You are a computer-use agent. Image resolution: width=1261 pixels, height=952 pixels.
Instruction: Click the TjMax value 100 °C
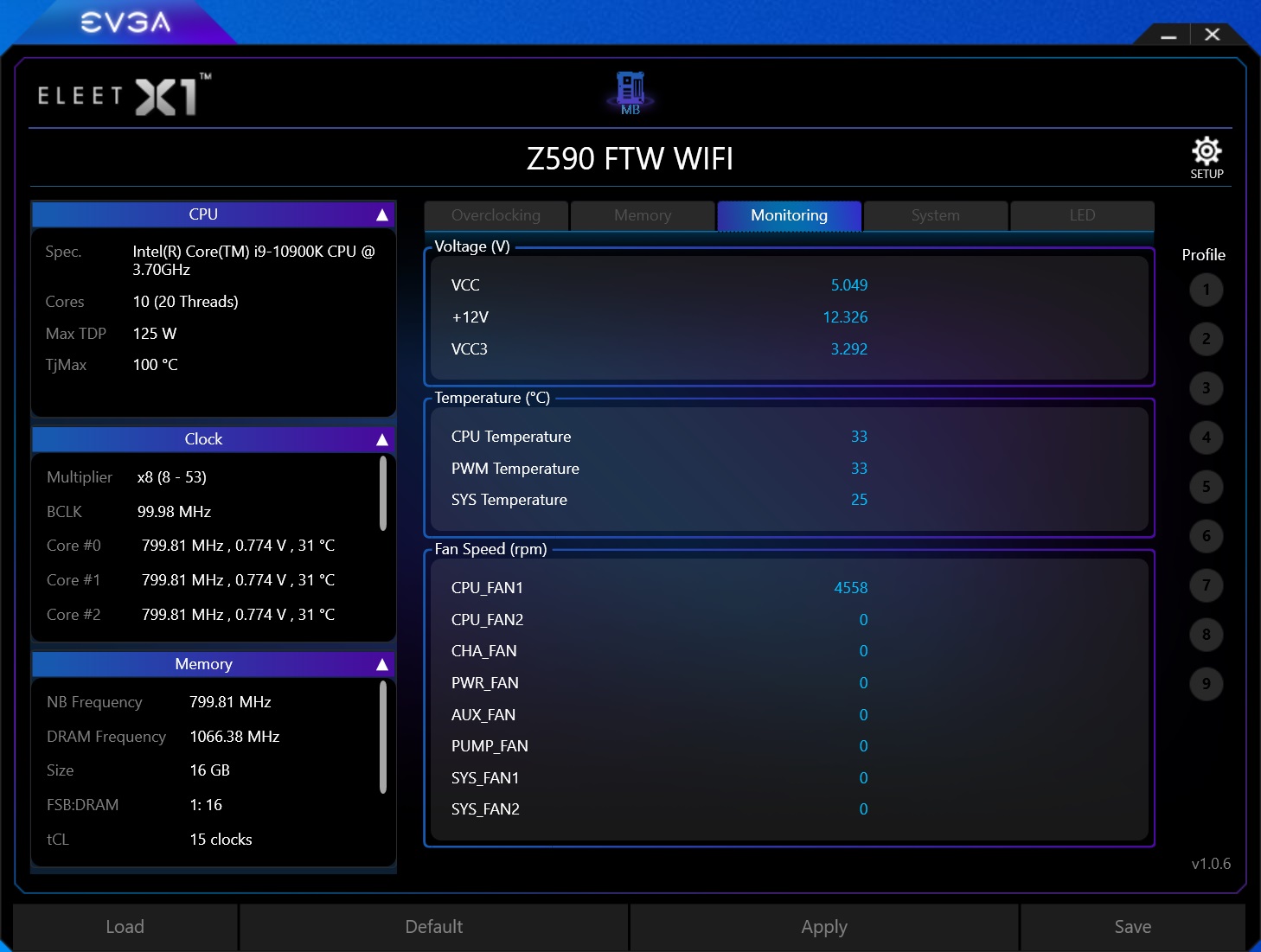pos(155,365)
